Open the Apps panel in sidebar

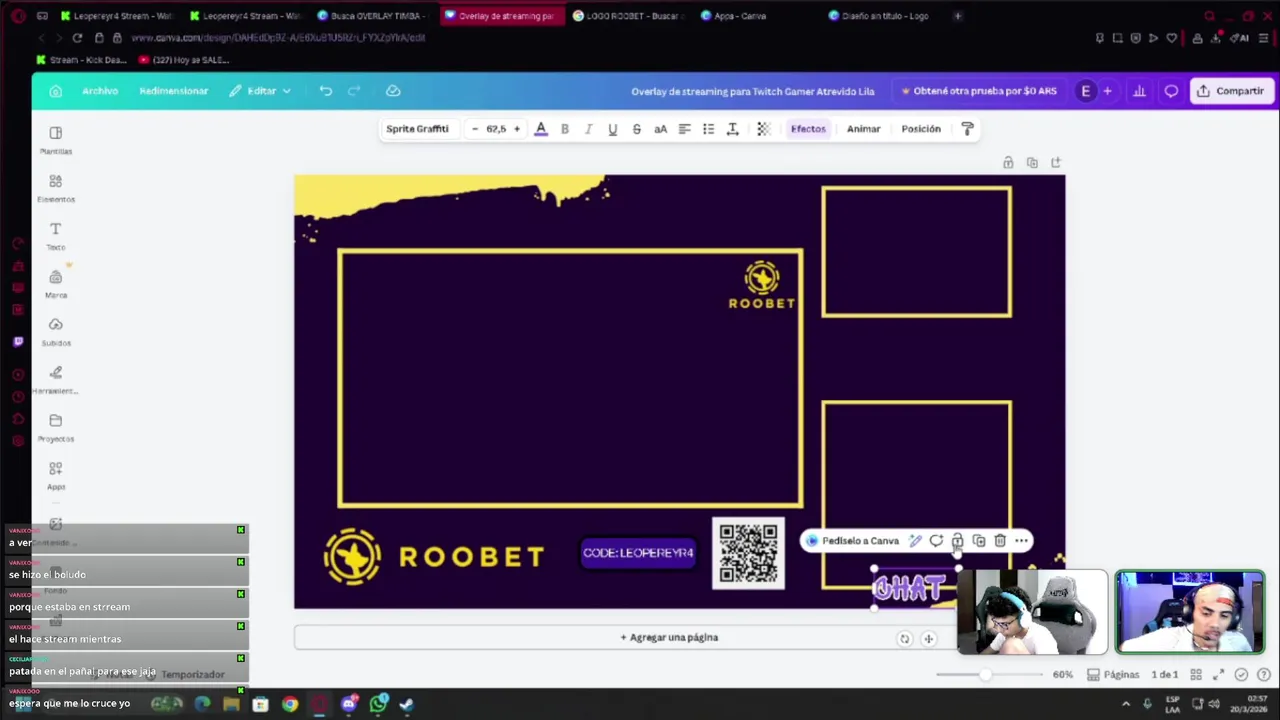point(56,476)
